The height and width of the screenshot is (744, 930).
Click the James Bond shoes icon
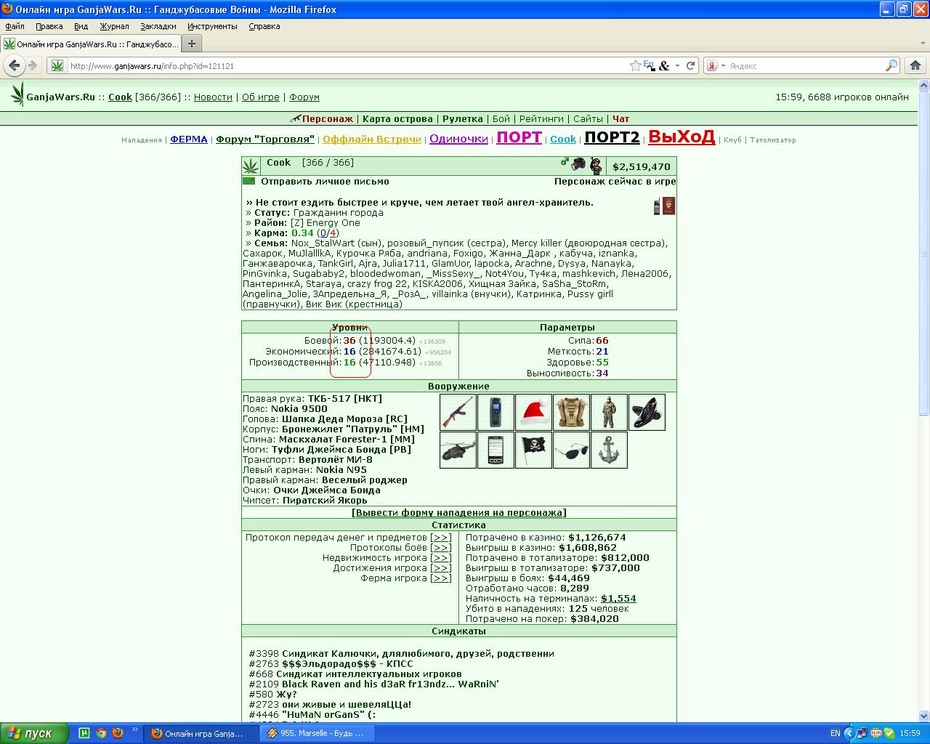coord(647,412)
